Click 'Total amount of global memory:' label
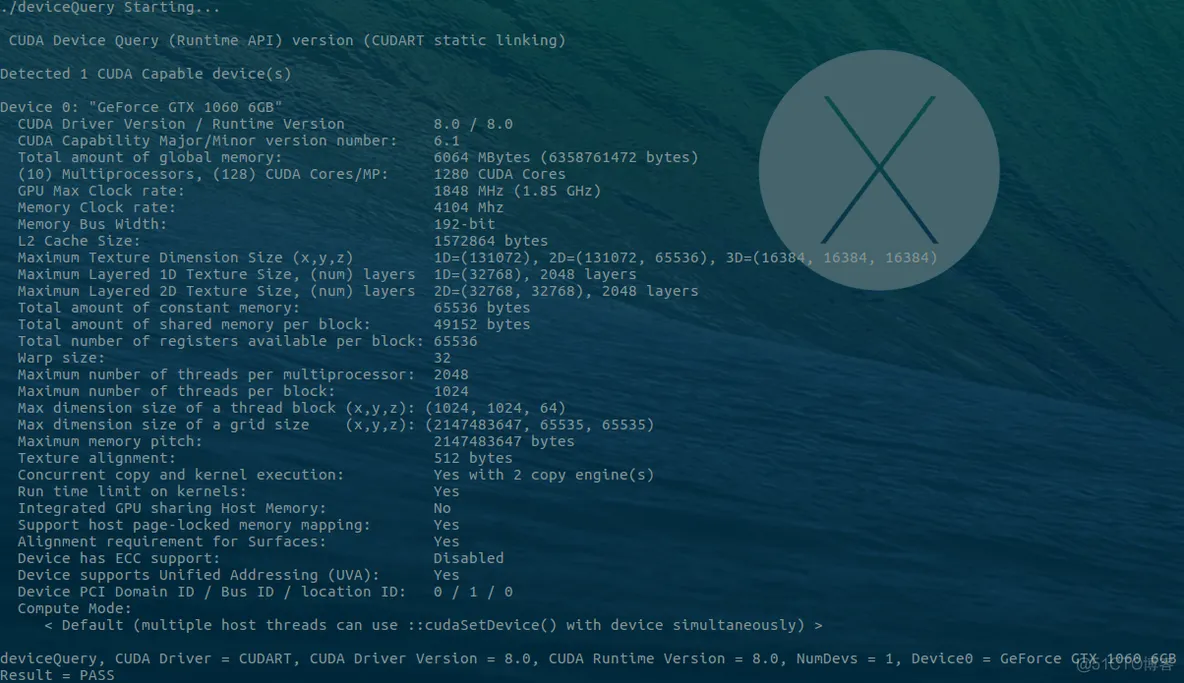This screenshot has height=683, width=1184. click(x=150, y=157)
